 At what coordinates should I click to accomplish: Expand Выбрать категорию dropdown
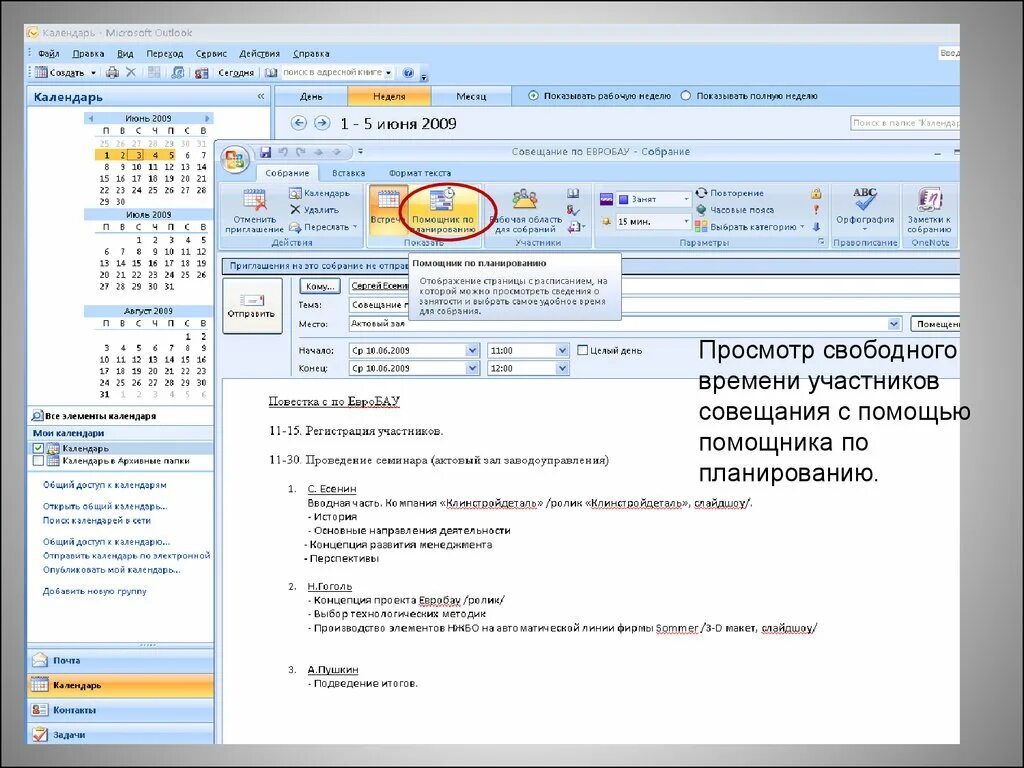[802, 227]
